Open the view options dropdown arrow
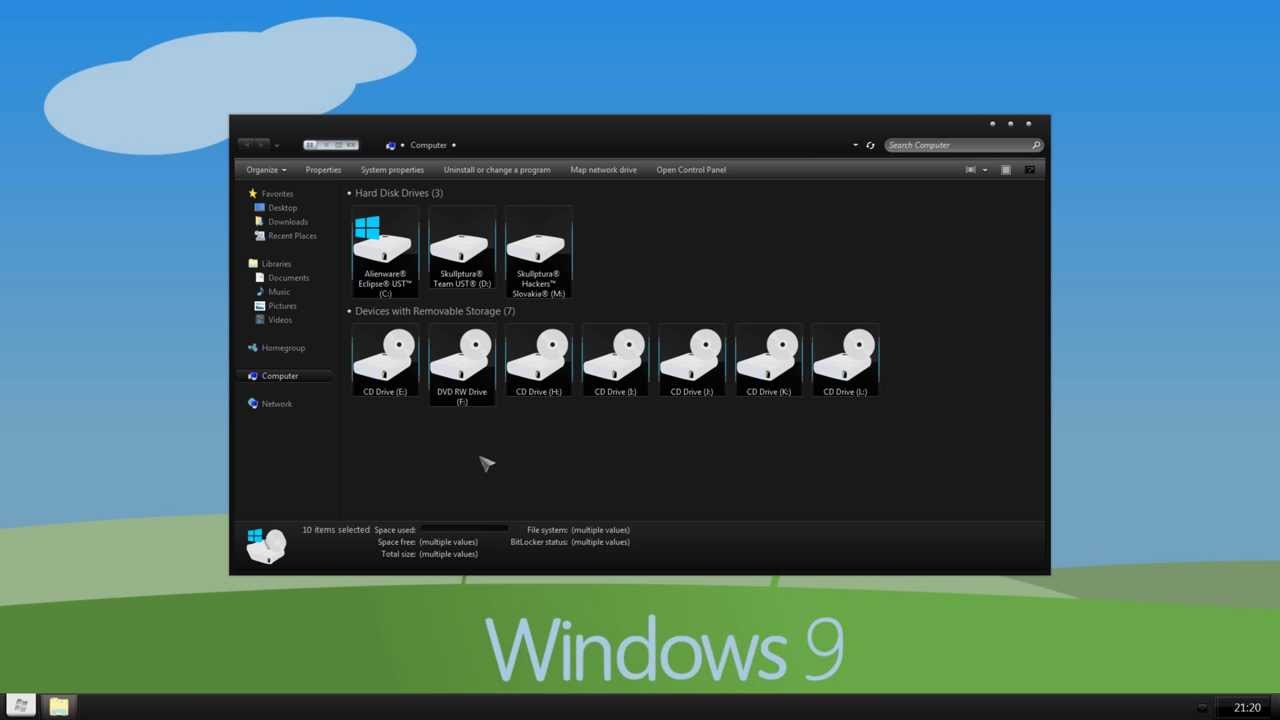The image size is (1280, 720). pyautogui.click(x=985, y=170)
